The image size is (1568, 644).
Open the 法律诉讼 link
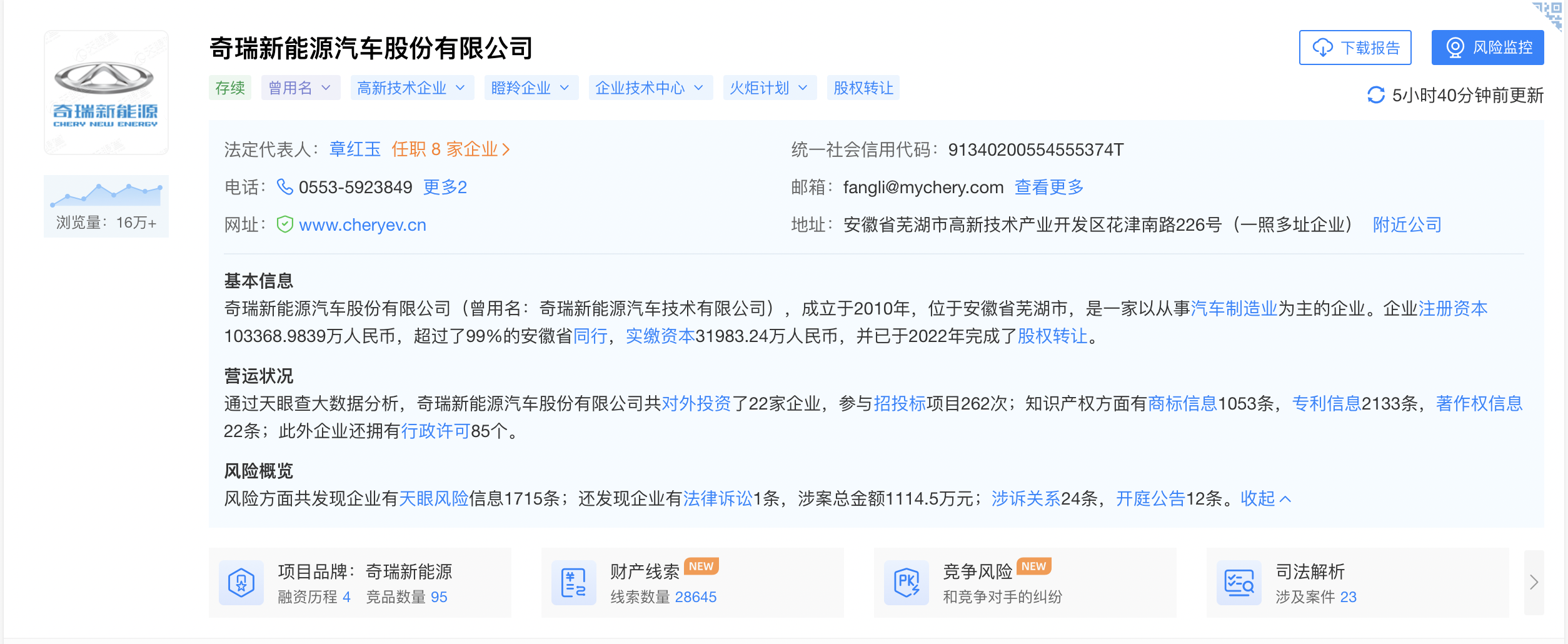[x=718, y=498]
